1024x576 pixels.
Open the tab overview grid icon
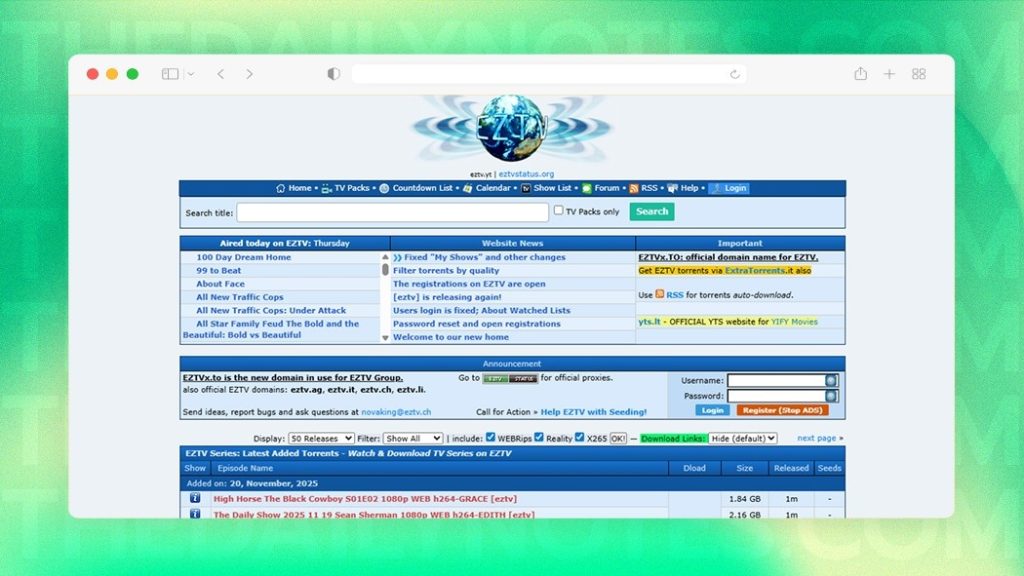[918, 74]
